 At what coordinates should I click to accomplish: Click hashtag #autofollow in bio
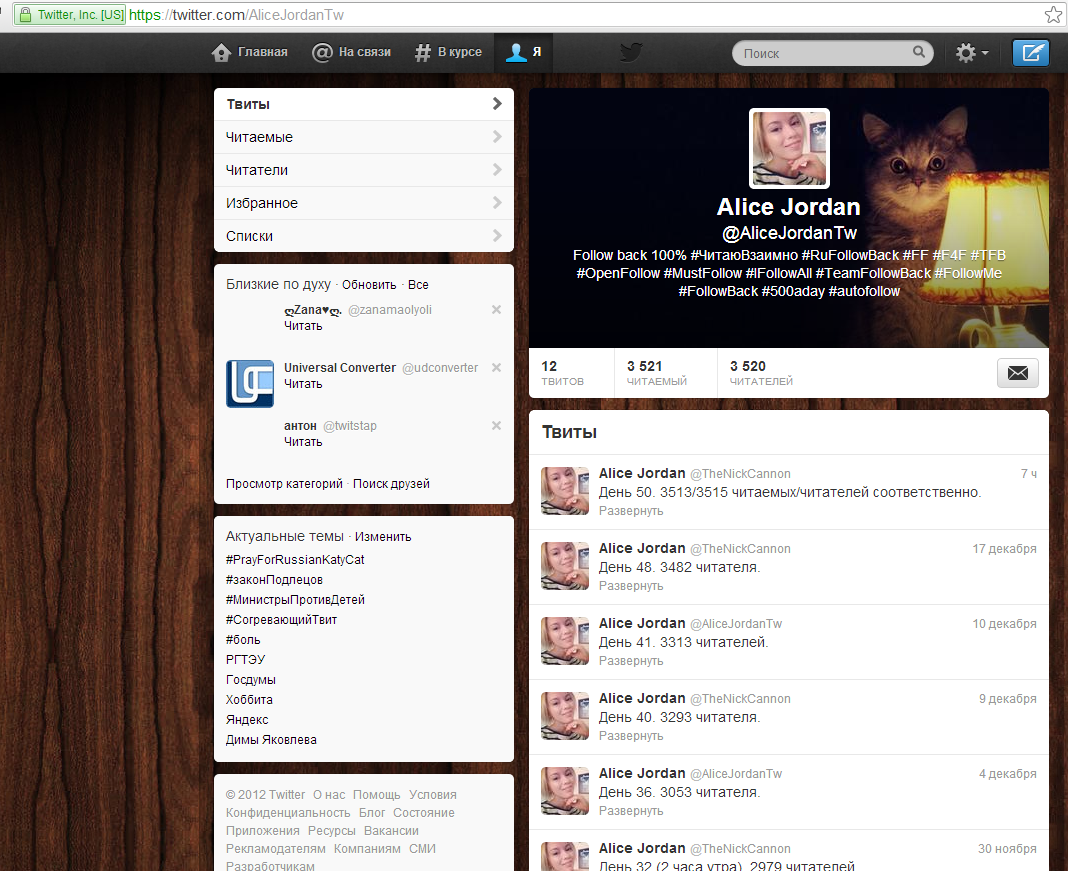[x=864, y=291]
